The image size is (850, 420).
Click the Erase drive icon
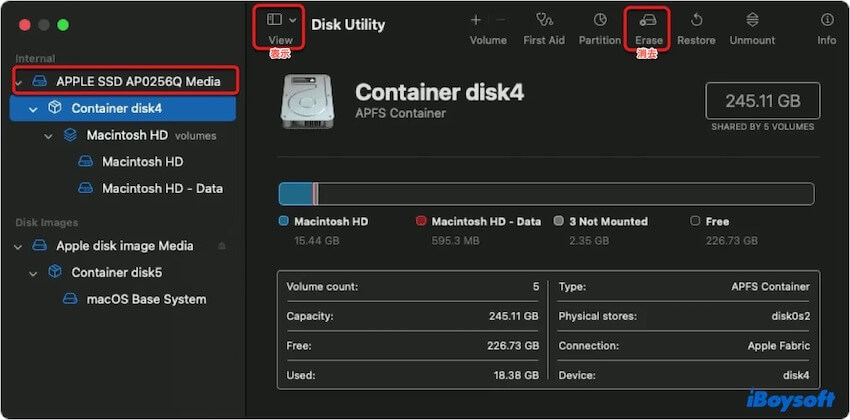pyautogui.click(x=648, y=20)
